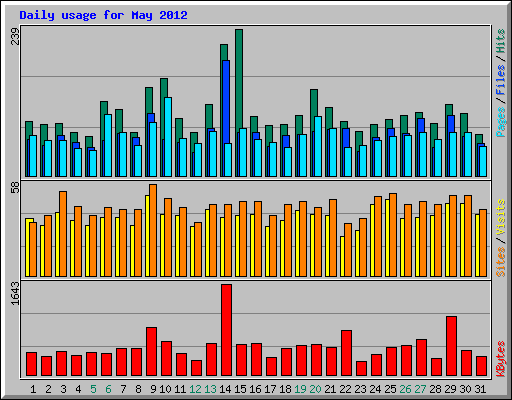Select the 239 maximum value on hits axis
This screenshot has width=512, height=400.
click(15, 36)
